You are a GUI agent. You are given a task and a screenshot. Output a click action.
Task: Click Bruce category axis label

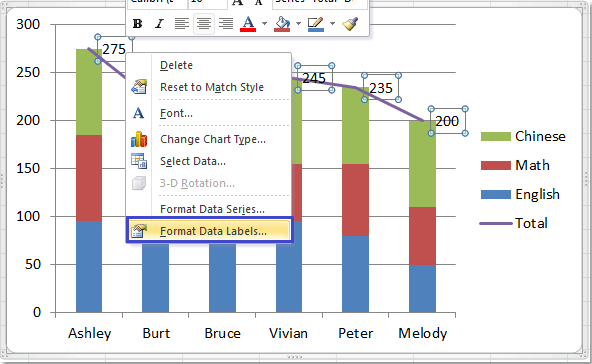[x=222, y=333]
